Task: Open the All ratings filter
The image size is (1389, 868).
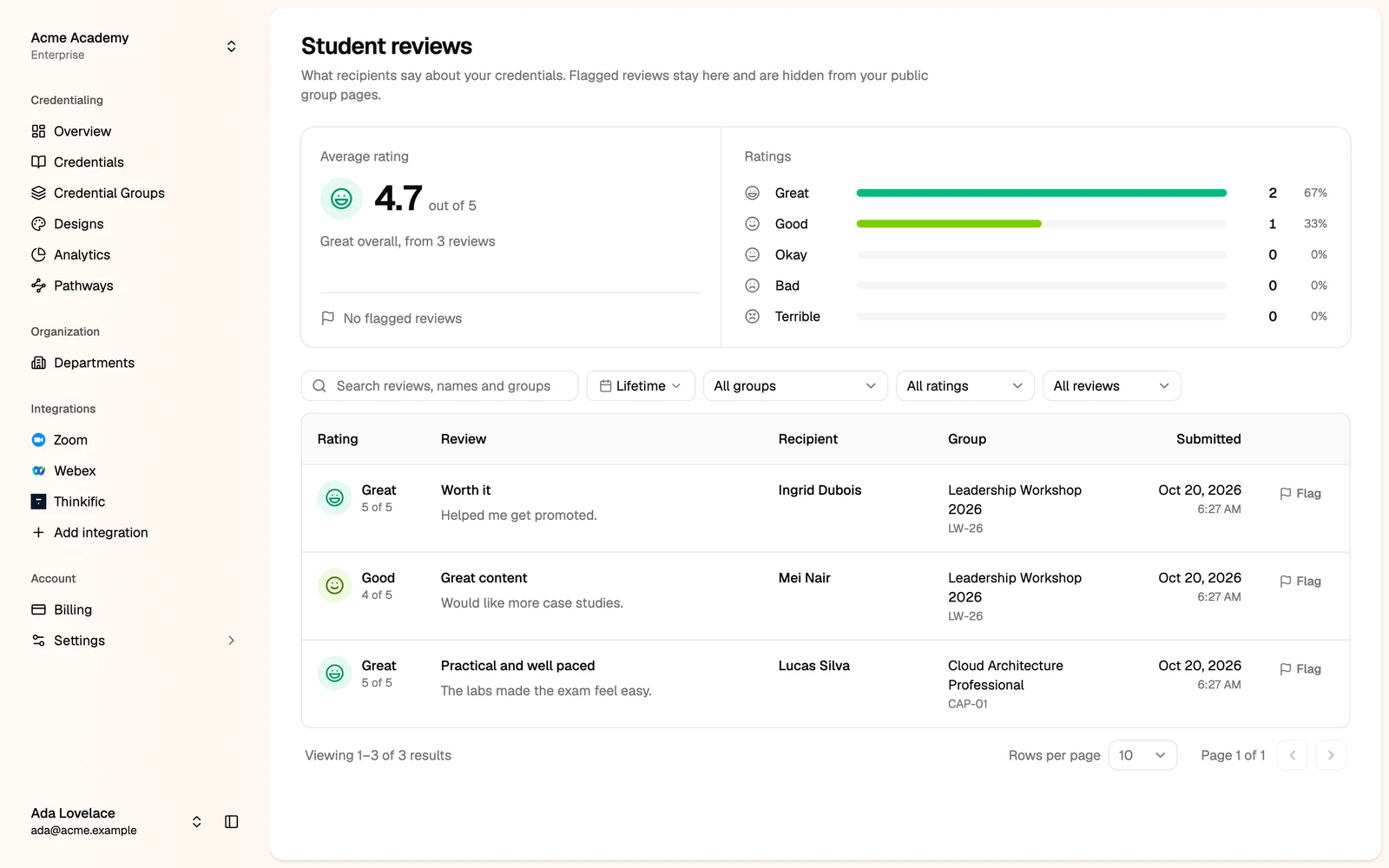Action: tap(965, 386)
